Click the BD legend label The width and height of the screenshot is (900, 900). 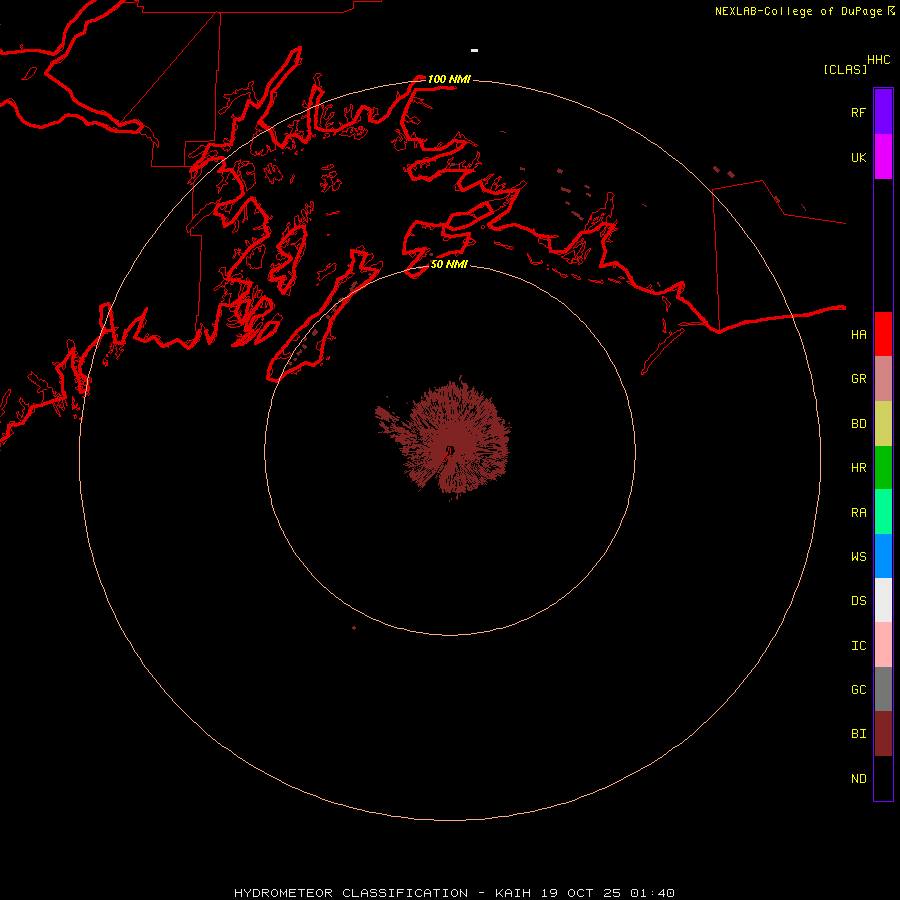tap(858, 424)
